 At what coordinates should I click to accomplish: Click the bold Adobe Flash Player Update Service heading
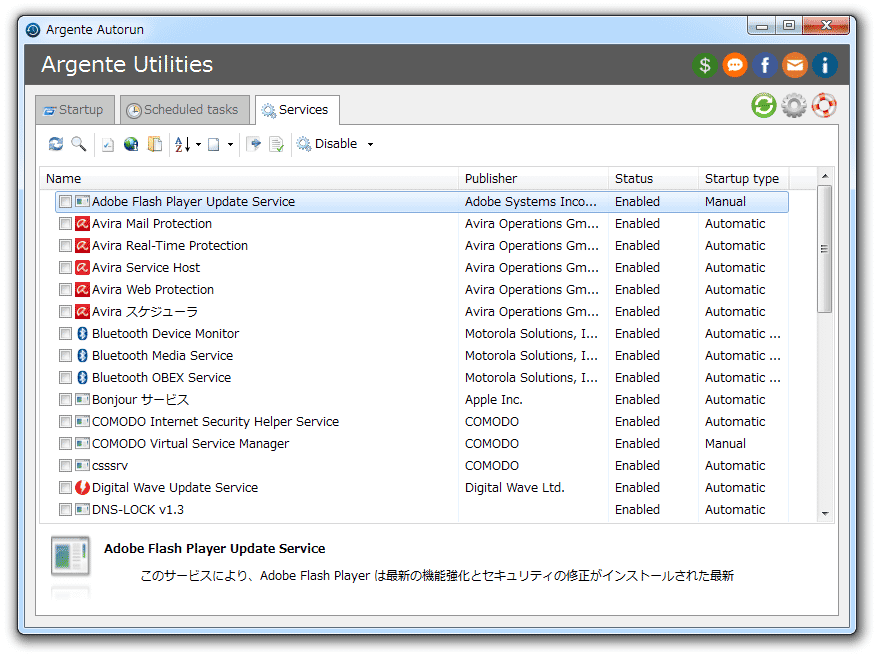pos(214,549)
